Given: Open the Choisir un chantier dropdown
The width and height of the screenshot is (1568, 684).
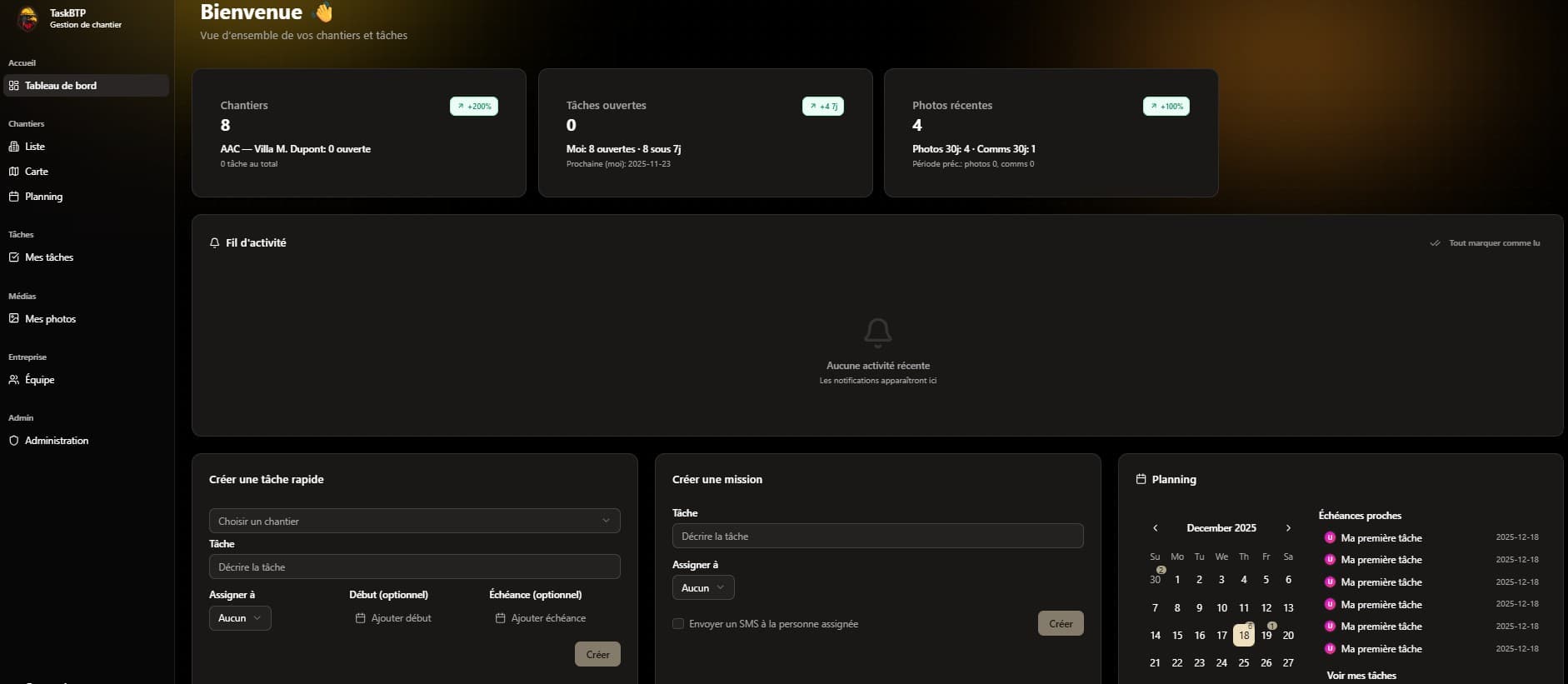Looking at the screenshot, I should pos(414,521).
